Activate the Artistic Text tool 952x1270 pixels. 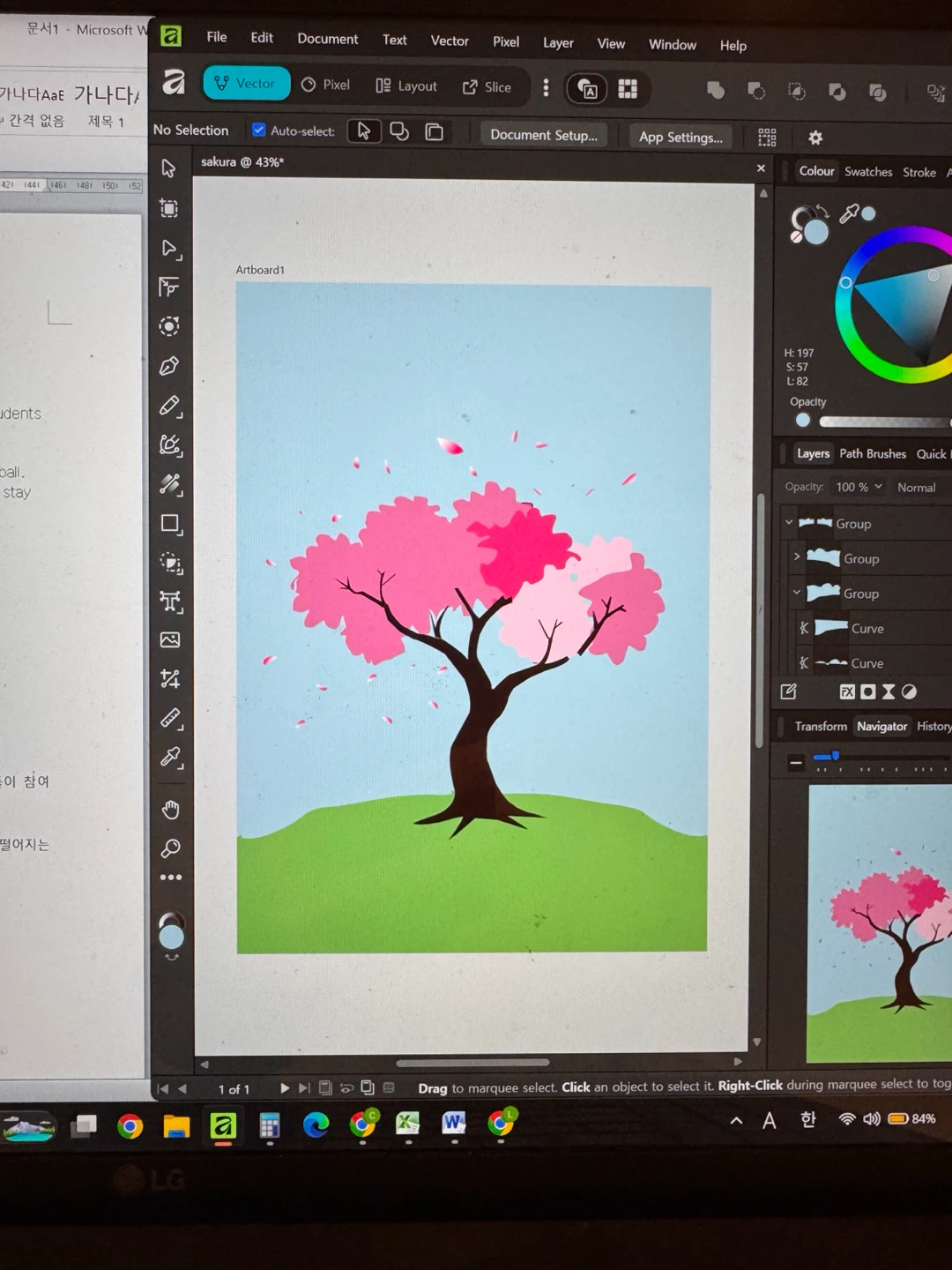(170, 601)
